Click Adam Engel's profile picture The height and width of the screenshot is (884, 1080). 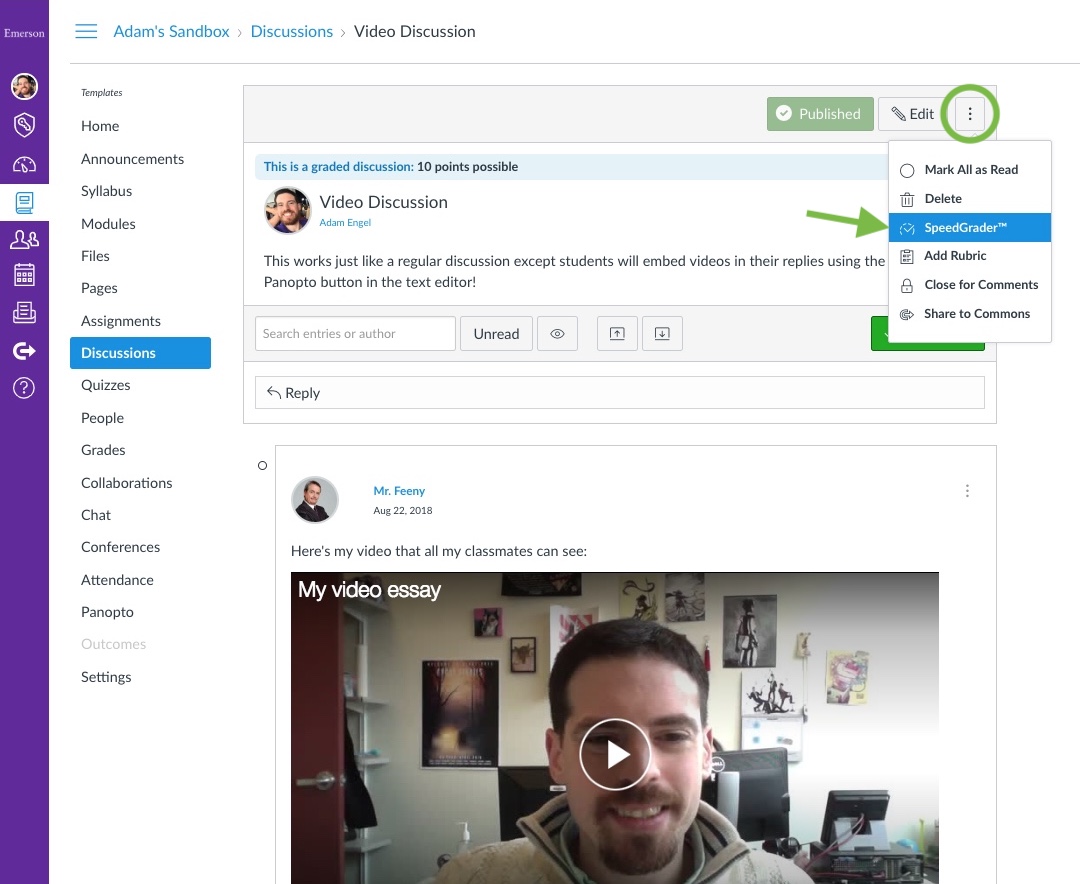click(287, 210)
